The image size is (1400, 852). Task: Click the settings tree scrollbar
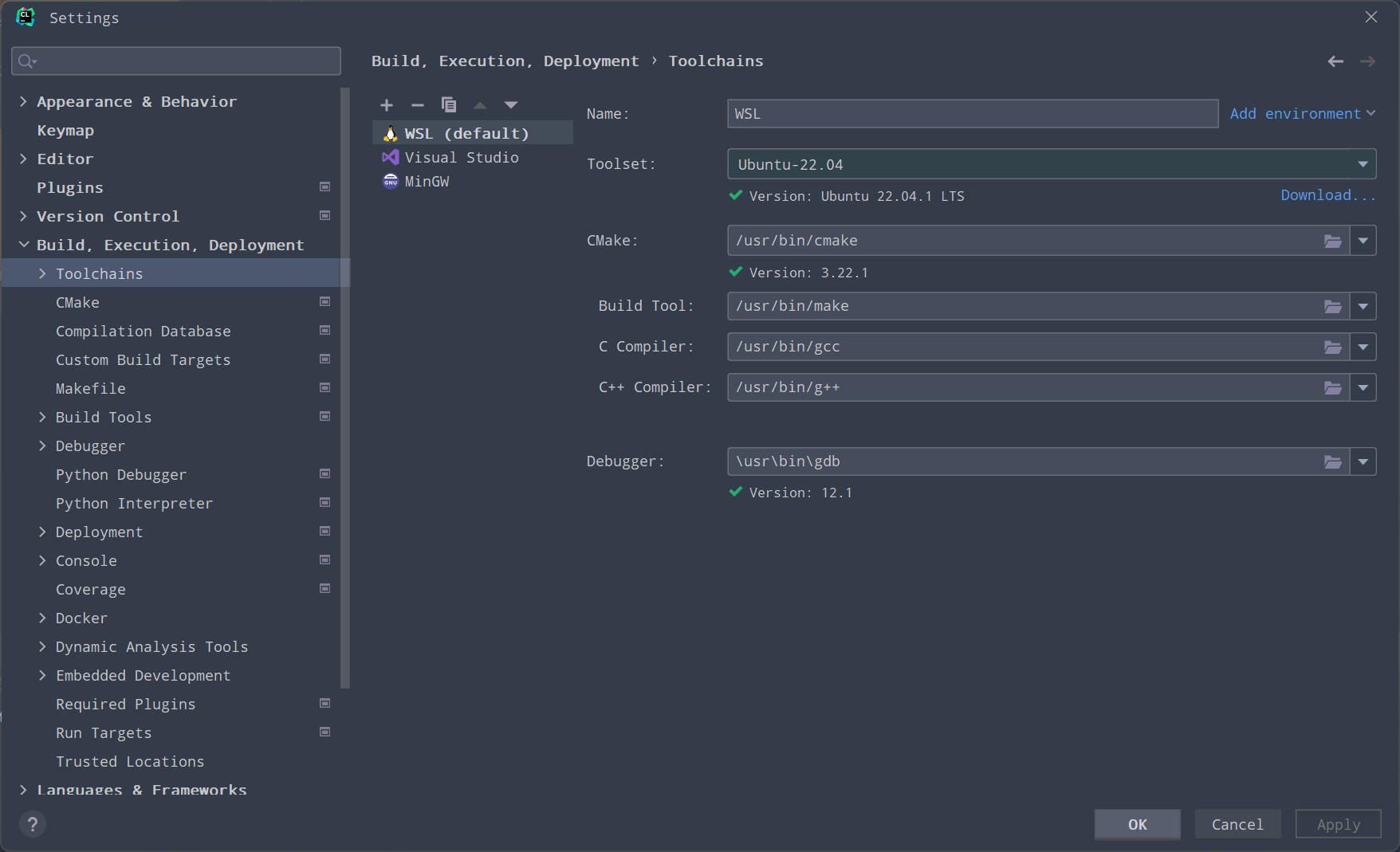click(345, 387)
